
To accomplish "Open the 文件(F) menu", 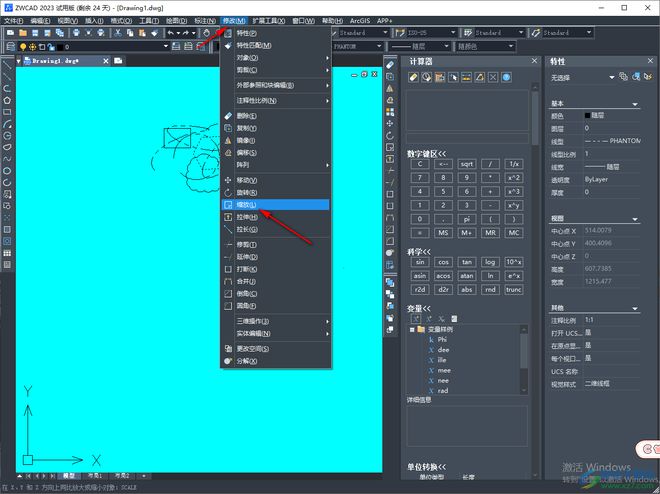I will pos(13,21).
